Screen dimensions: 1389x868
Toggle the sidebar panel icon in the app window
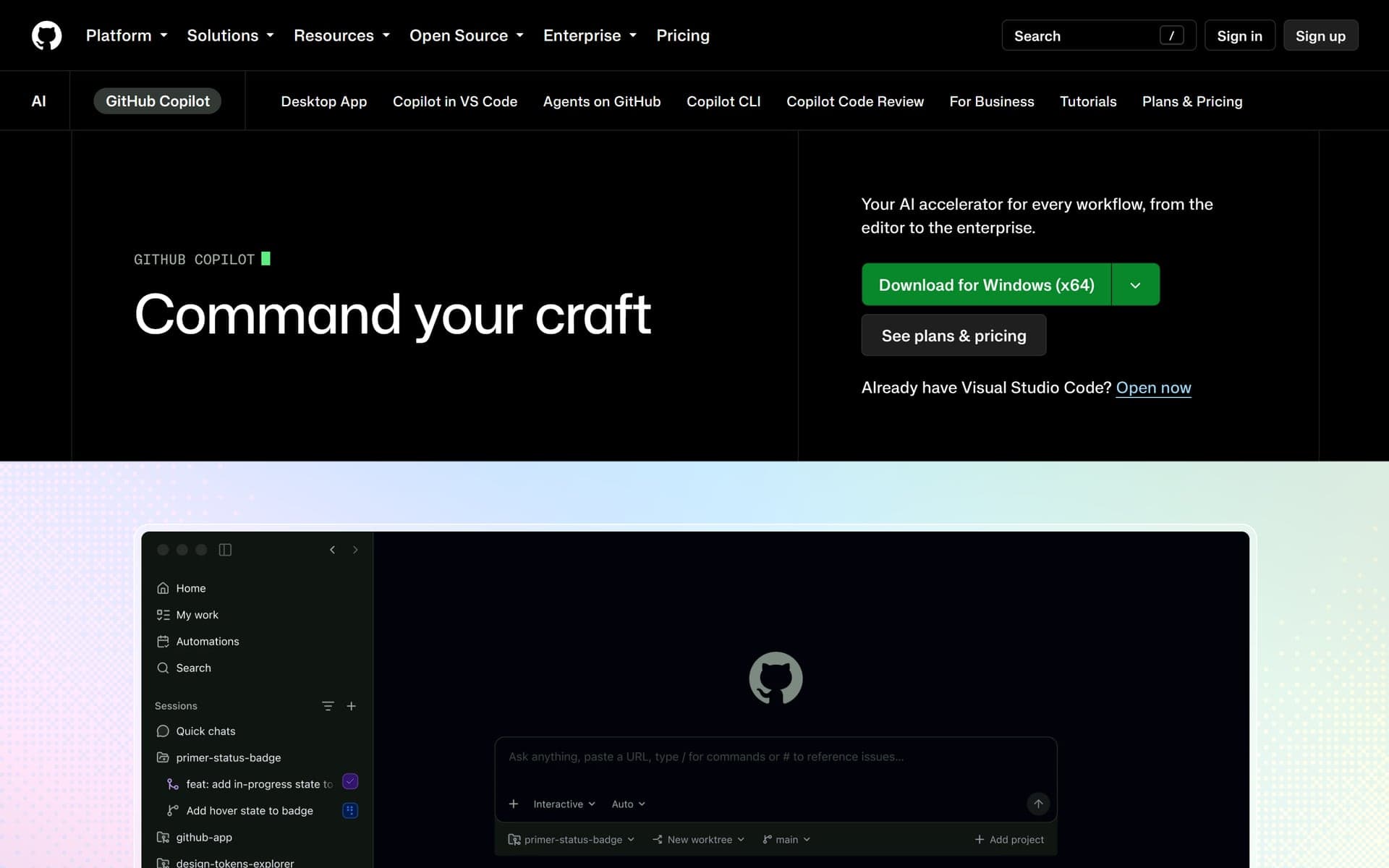click(225, 550)
